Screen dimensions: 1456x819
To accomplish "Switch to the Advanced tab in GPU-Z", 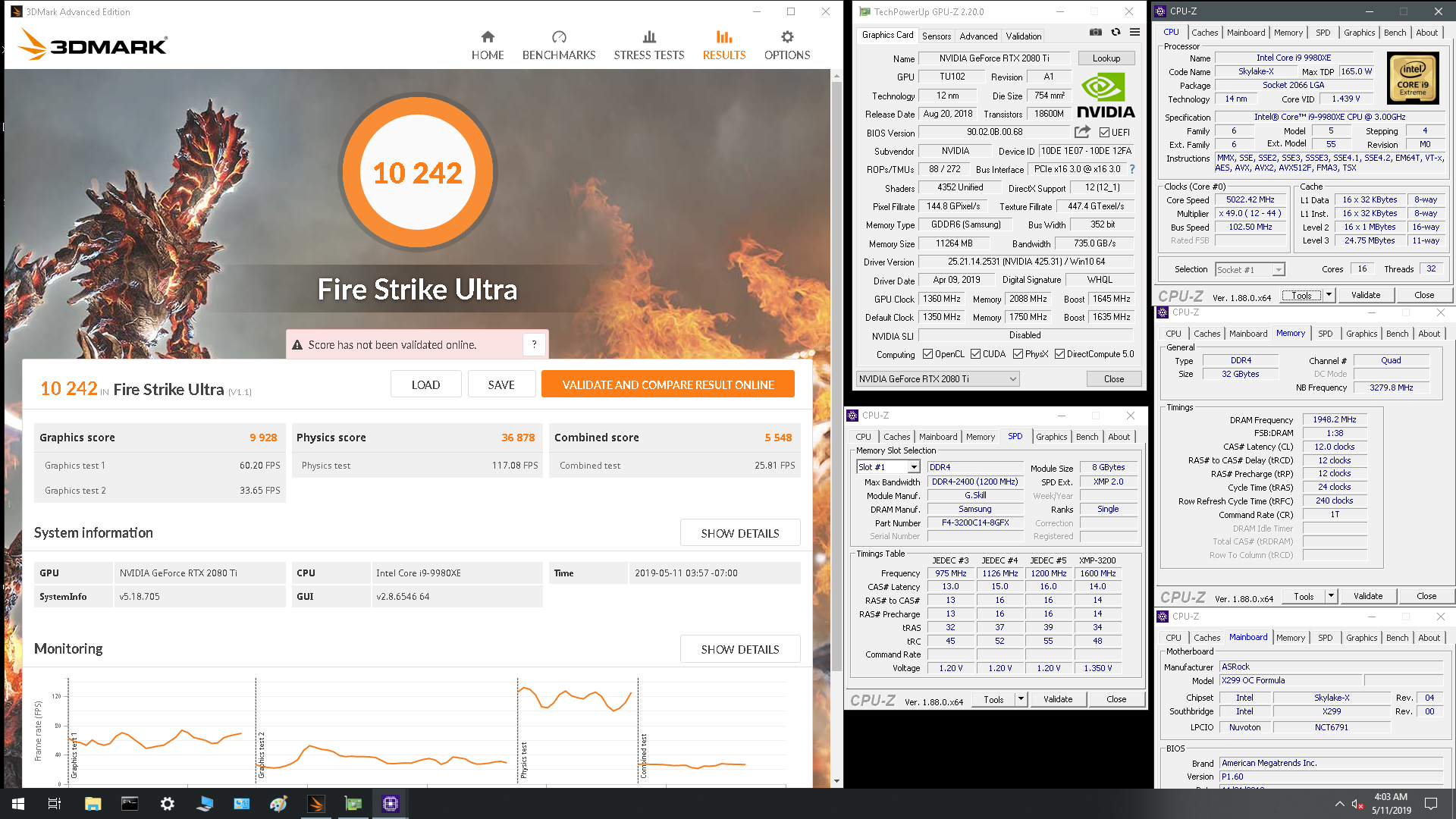I will (x=978, y=36).
